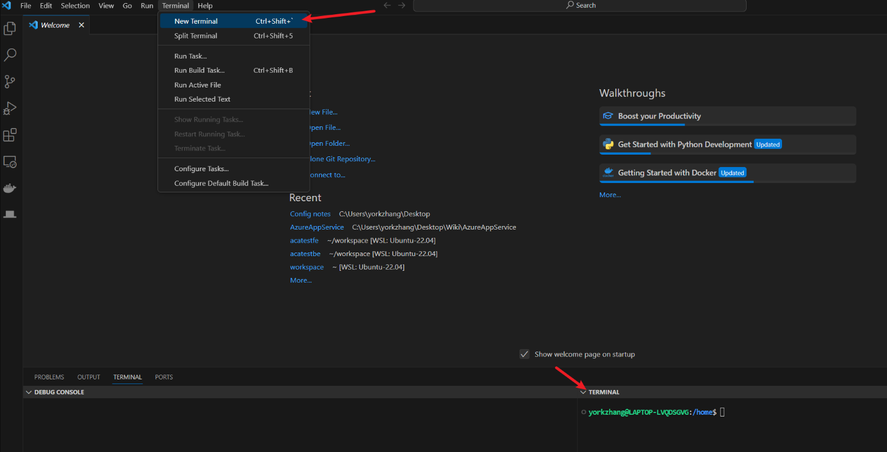Open the Go menu
This screenshot has height=452, width=887.
[127, 6]
